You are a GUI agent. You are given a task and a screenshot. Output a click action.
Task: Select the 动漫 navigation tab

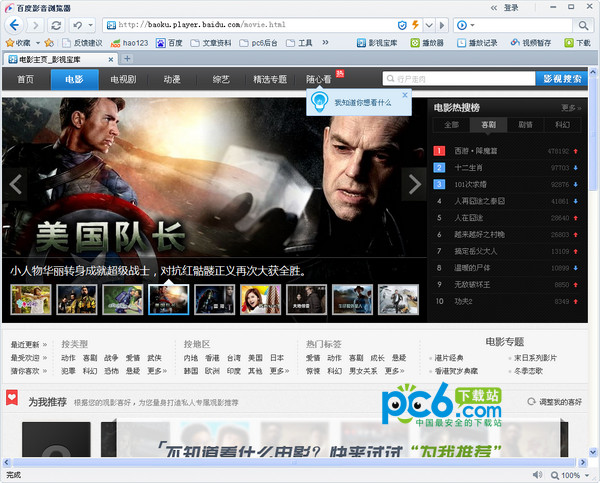click(172, 79)
